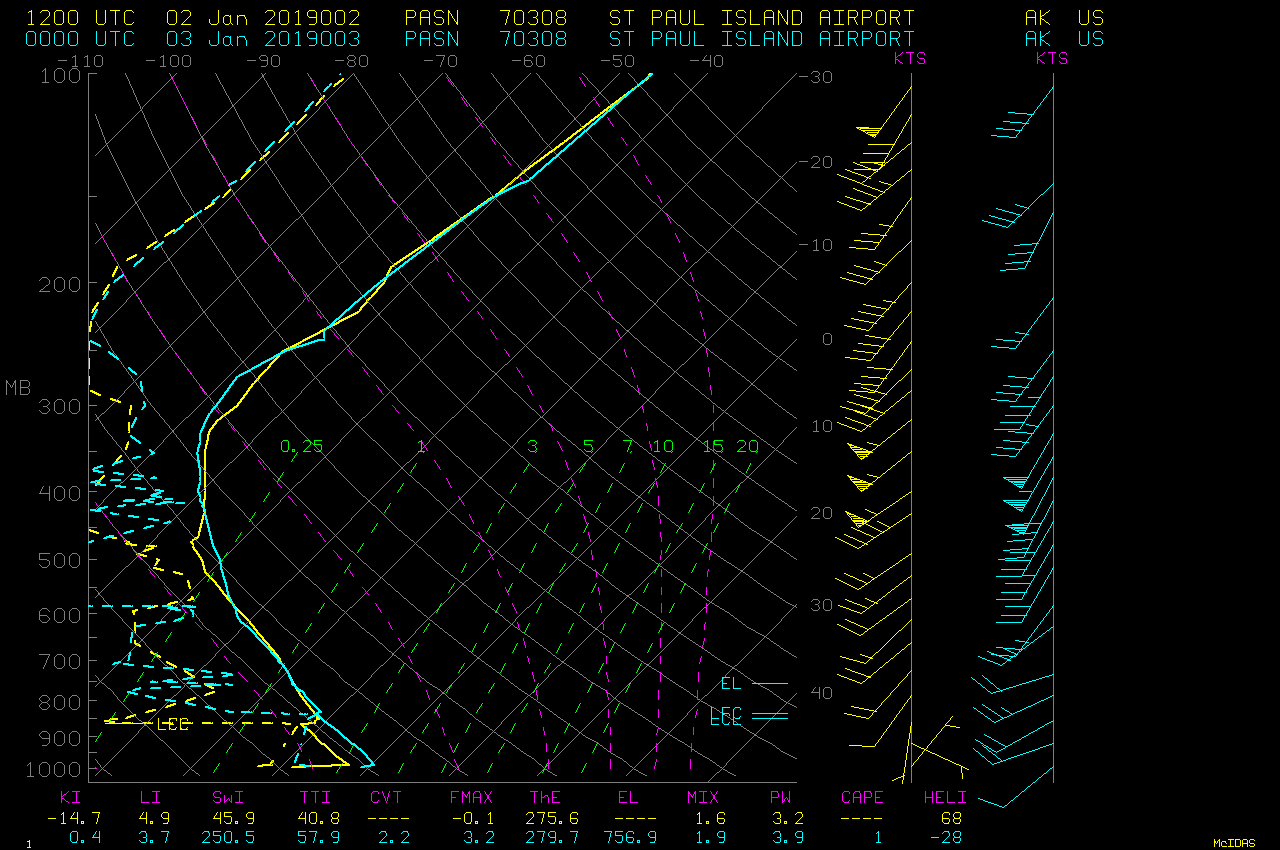Click the -90 temperature axis label
This screenshot has width=1280, height=850.
[x=263, y=61]
